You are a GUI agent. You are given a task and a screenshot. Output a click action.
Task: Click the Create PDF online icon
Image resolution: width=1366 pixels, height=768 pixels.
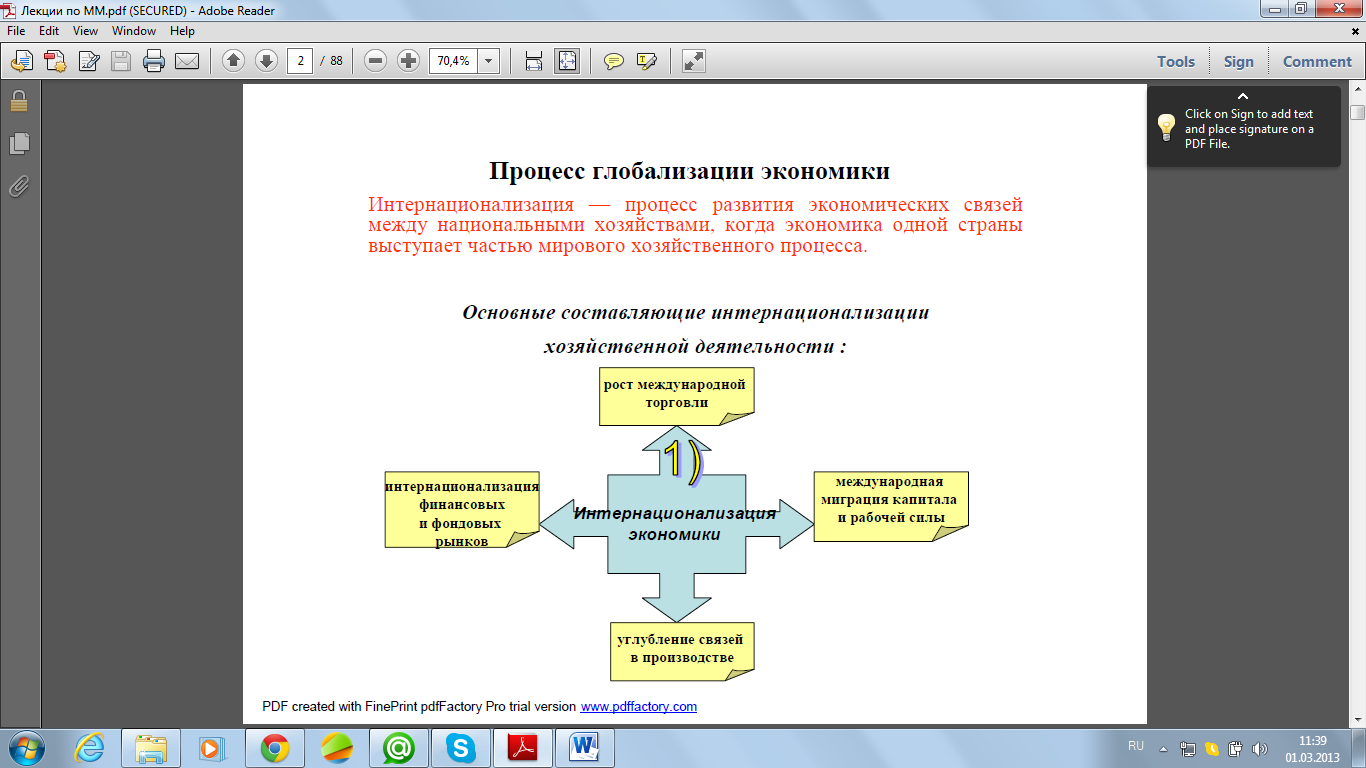[55, 61]
